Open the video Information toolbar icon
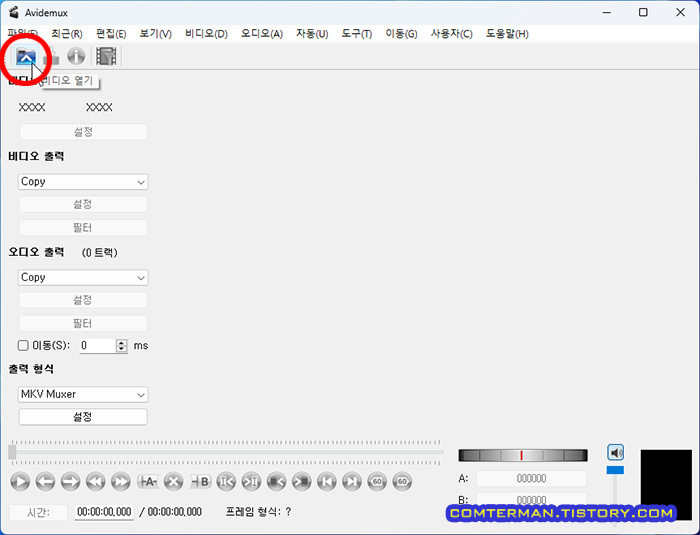The height and width of the screenshot is (535, 700). (x=76, y=56)
